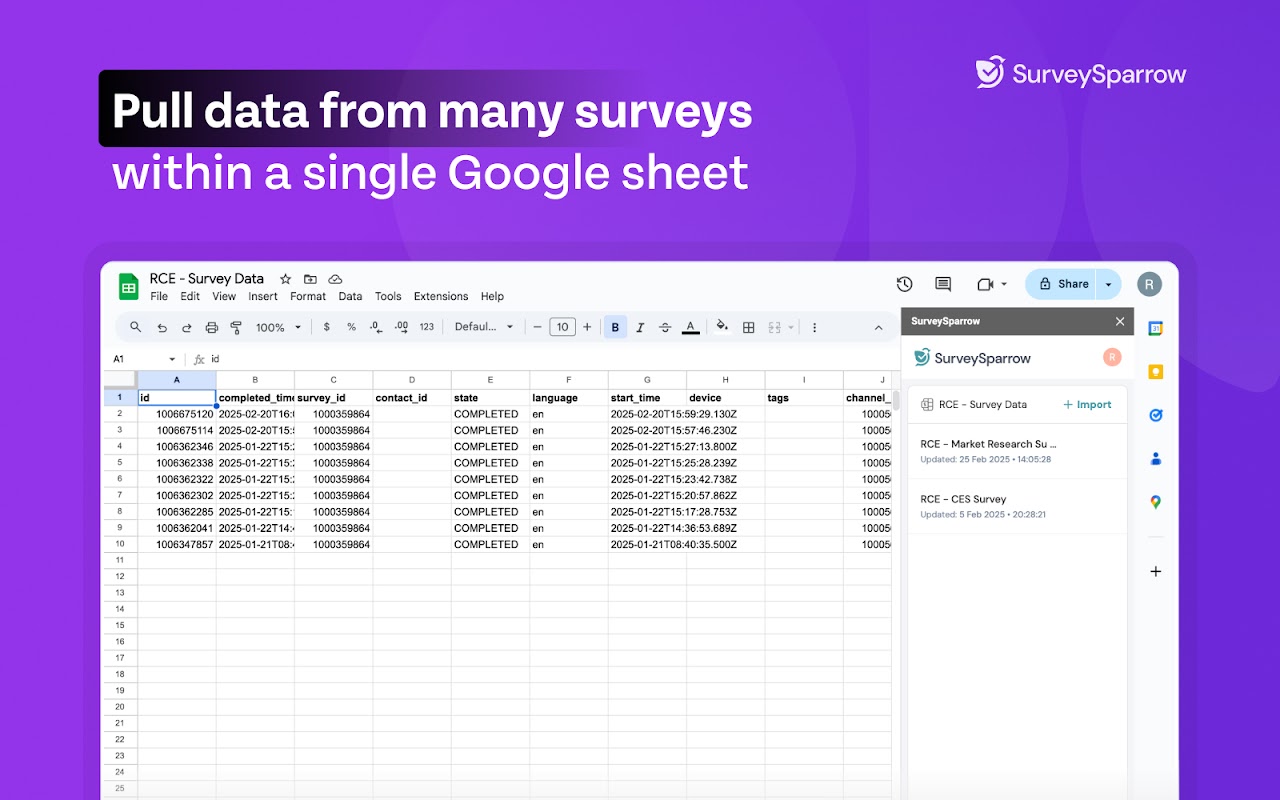
Task: Open Google Calendar from the side panel
Action: pyautogui.click(x=1156, y=328)
